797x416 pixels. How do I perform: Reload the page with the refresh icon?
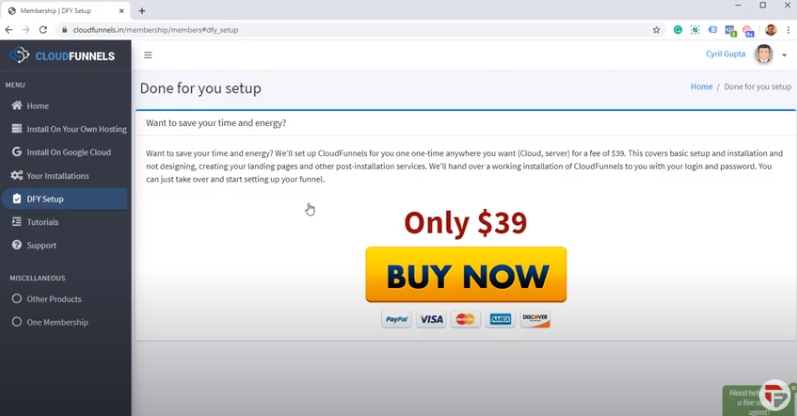(x=43, y=30)
